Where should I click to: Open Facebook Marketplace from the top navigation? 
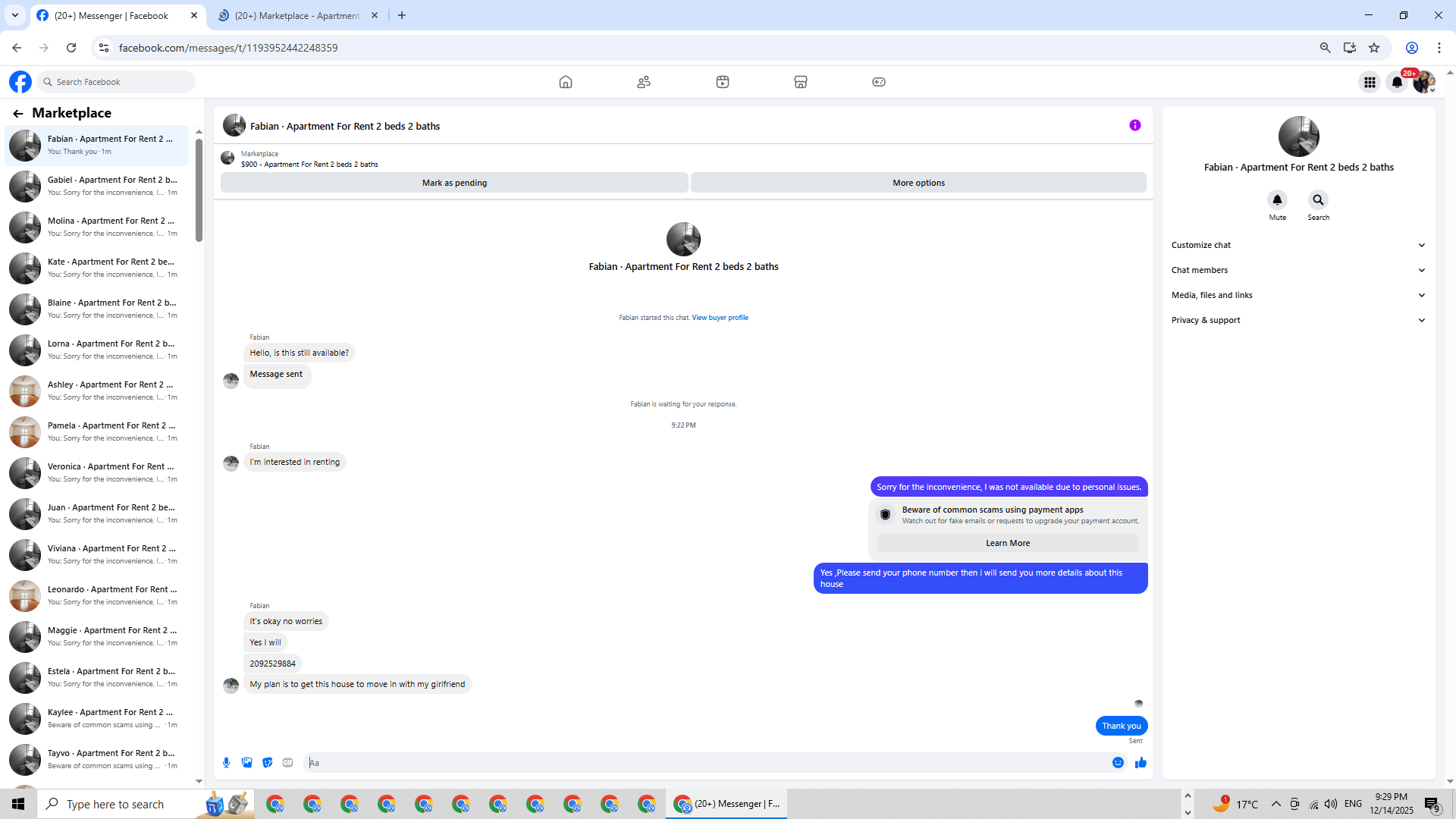800,82
